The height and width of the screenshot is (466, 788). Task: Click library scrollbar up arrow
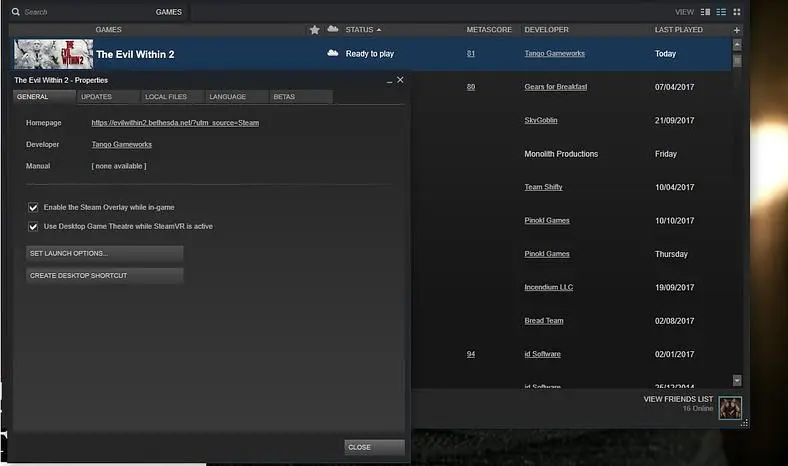(x=737, y=45)
